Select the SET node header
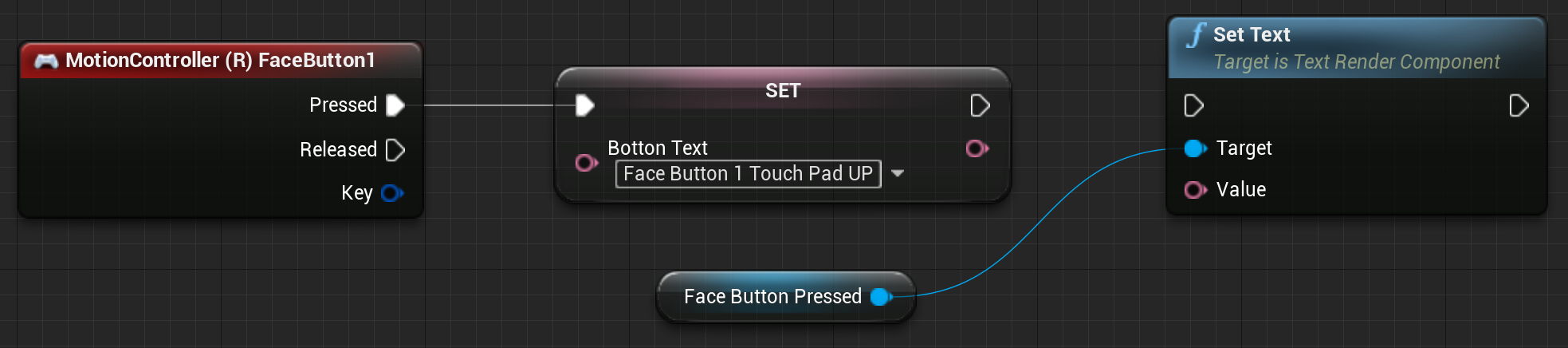The height and width of the screenshot is (348, 1568). (783, 89)
